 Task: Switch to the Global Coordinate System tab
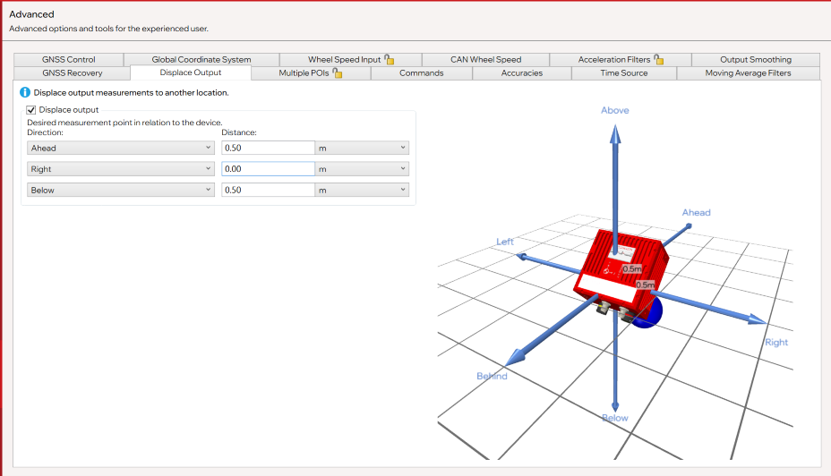pyautogui.click(x=201, y=59)
